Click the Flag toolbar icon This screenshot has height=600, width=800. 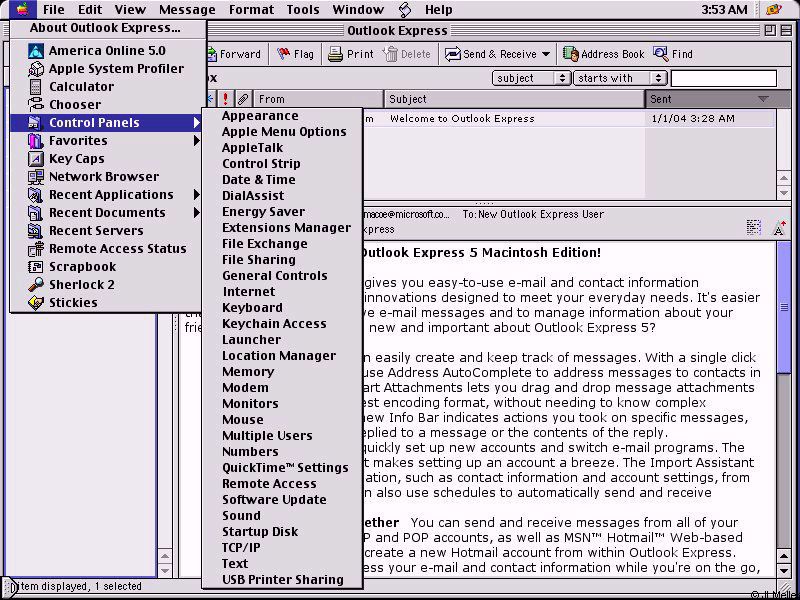(x=284, y=54)
